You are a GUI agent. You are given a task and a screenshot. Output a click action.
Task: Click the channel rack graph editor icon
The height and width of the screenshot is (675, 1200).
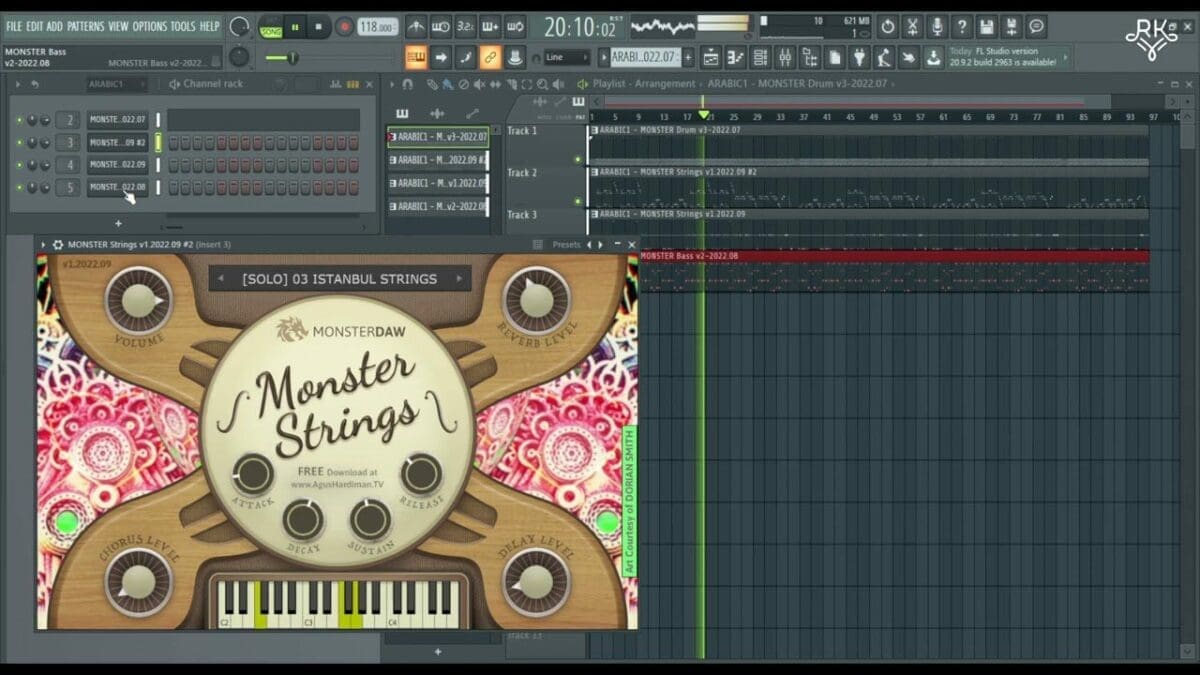coord(334,85)
